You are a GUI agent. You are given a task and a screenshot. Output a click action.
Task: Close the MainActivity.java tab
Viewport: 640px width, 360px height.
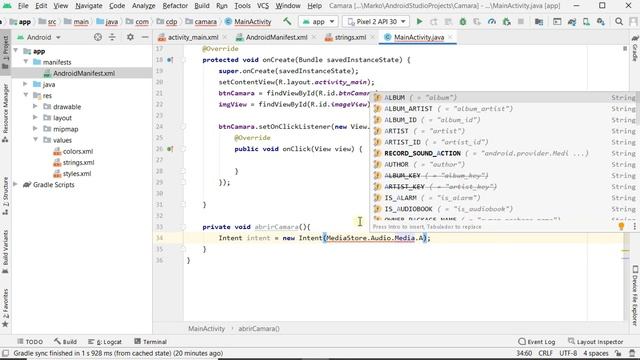[451, 37]
